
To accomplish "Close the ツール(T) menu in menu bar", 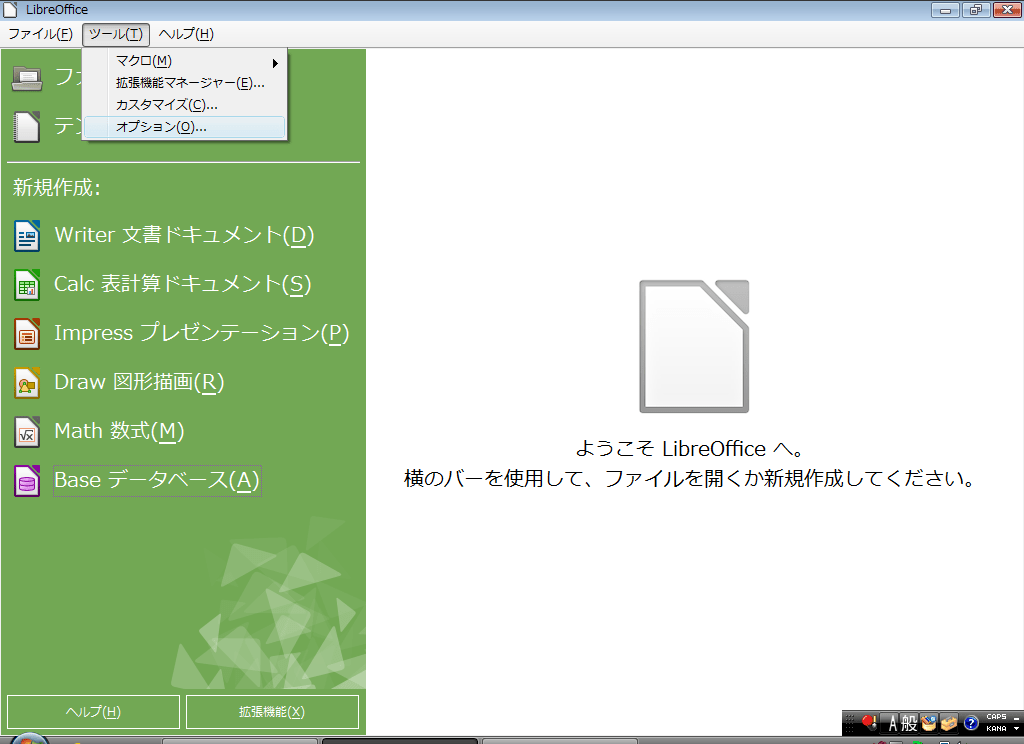I will pyautogui.click(x=116, y=34).
